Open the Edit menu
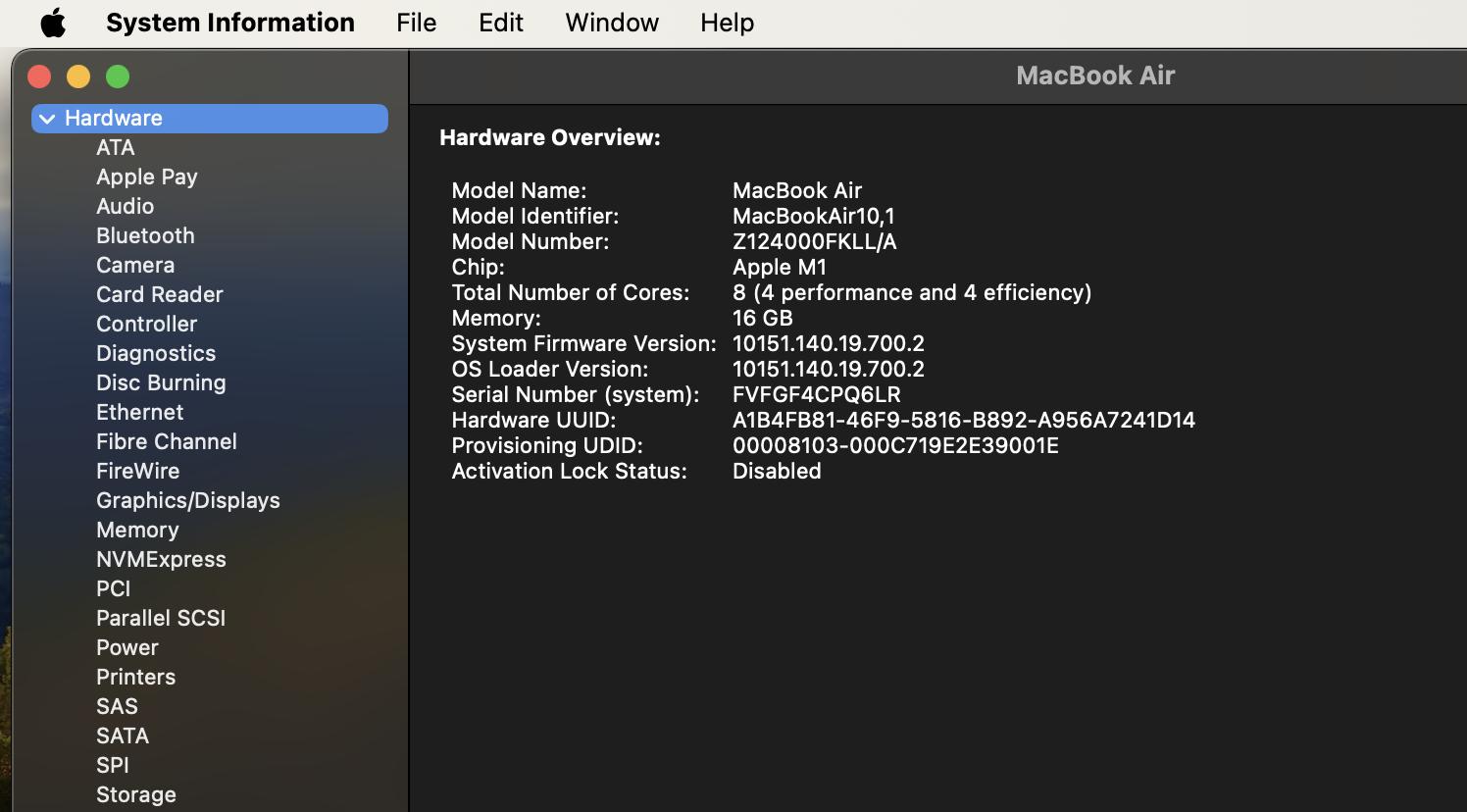Viewport: 1467px width, 812px height. (x=501, y=23)
